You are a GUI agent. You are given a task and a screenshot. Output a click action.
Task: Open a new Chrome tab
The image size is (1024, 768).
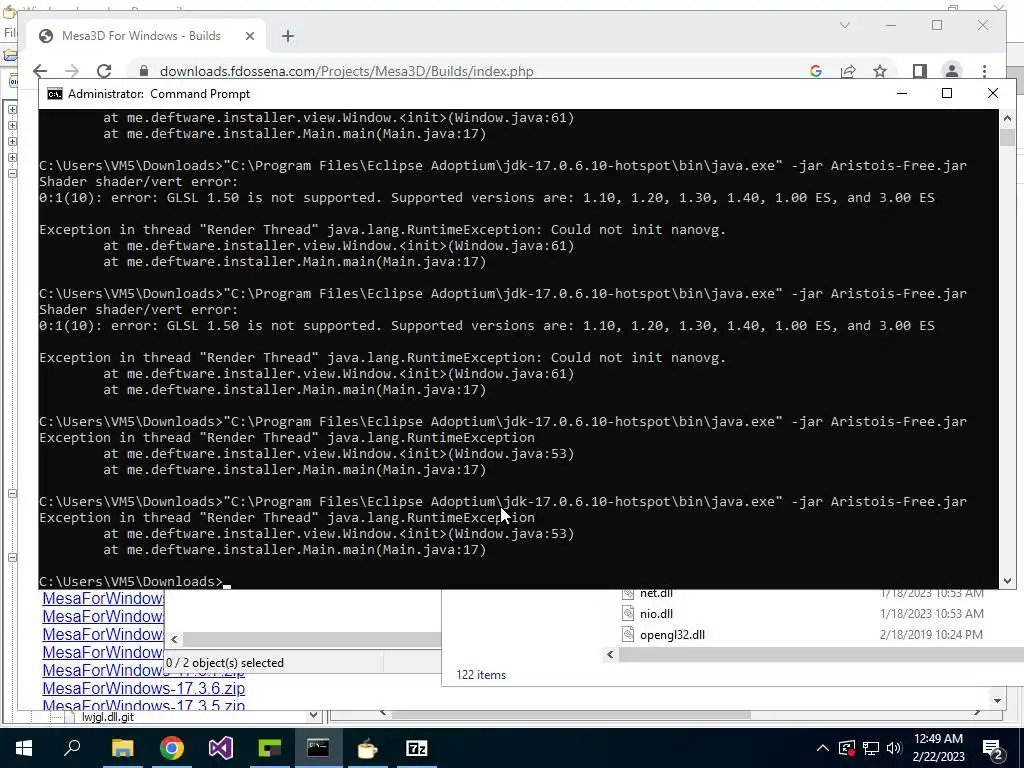(287, 37)
